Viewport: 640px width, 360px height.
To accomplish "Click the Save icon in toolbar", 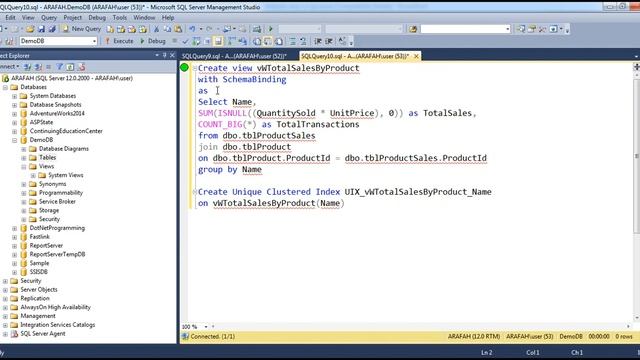I will click(41, 29).
